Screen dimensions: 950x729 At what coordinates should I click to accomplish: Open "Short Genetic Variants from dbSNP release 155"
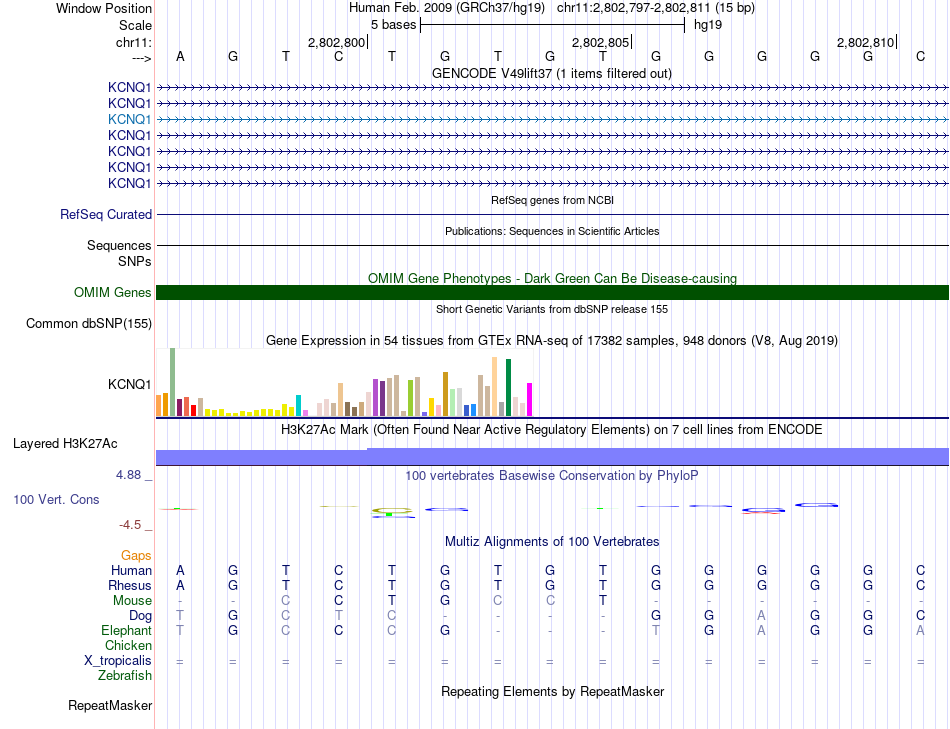pyautogui.click(x=552, y=309)
